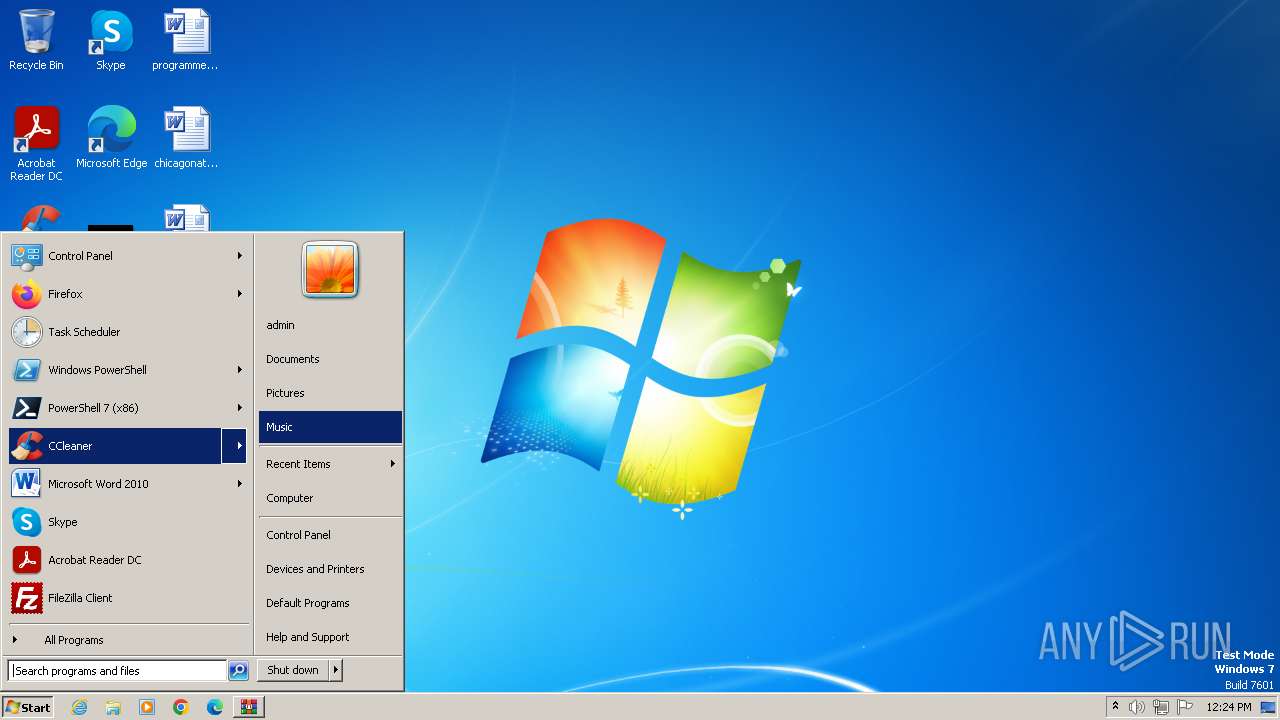Click the CCleaner icon in Start menu
The width and height of the screenshot is (1280, 720).
click(x=26, y=446)
